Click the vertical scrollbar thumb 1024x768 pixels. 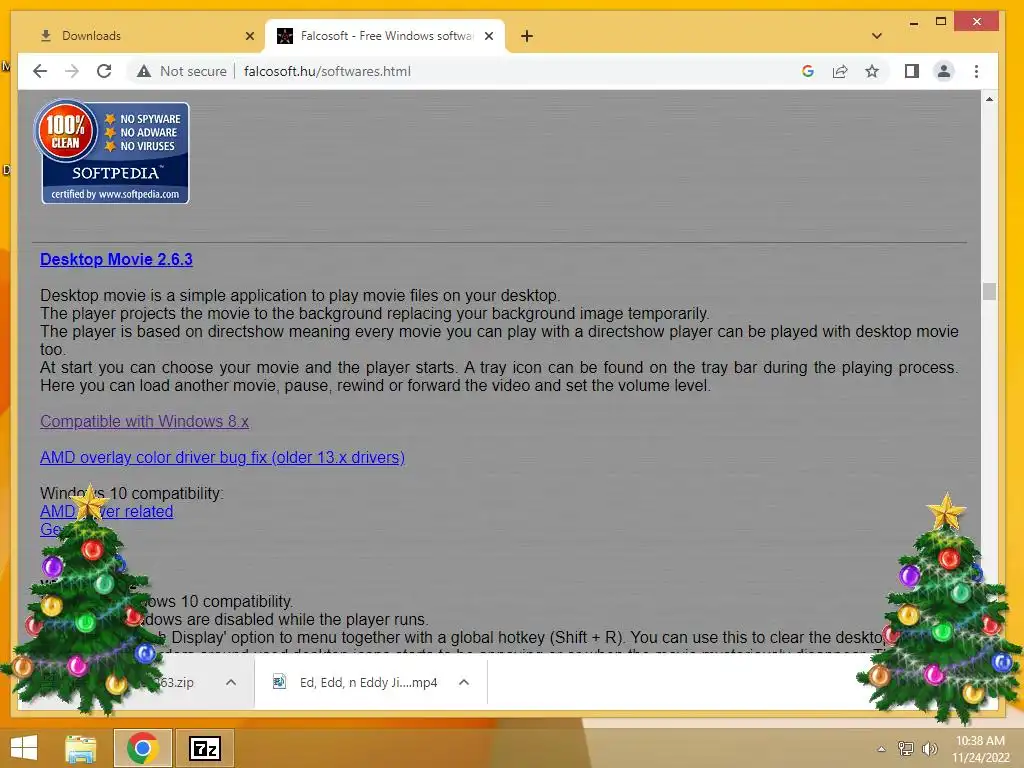(989, 291)
